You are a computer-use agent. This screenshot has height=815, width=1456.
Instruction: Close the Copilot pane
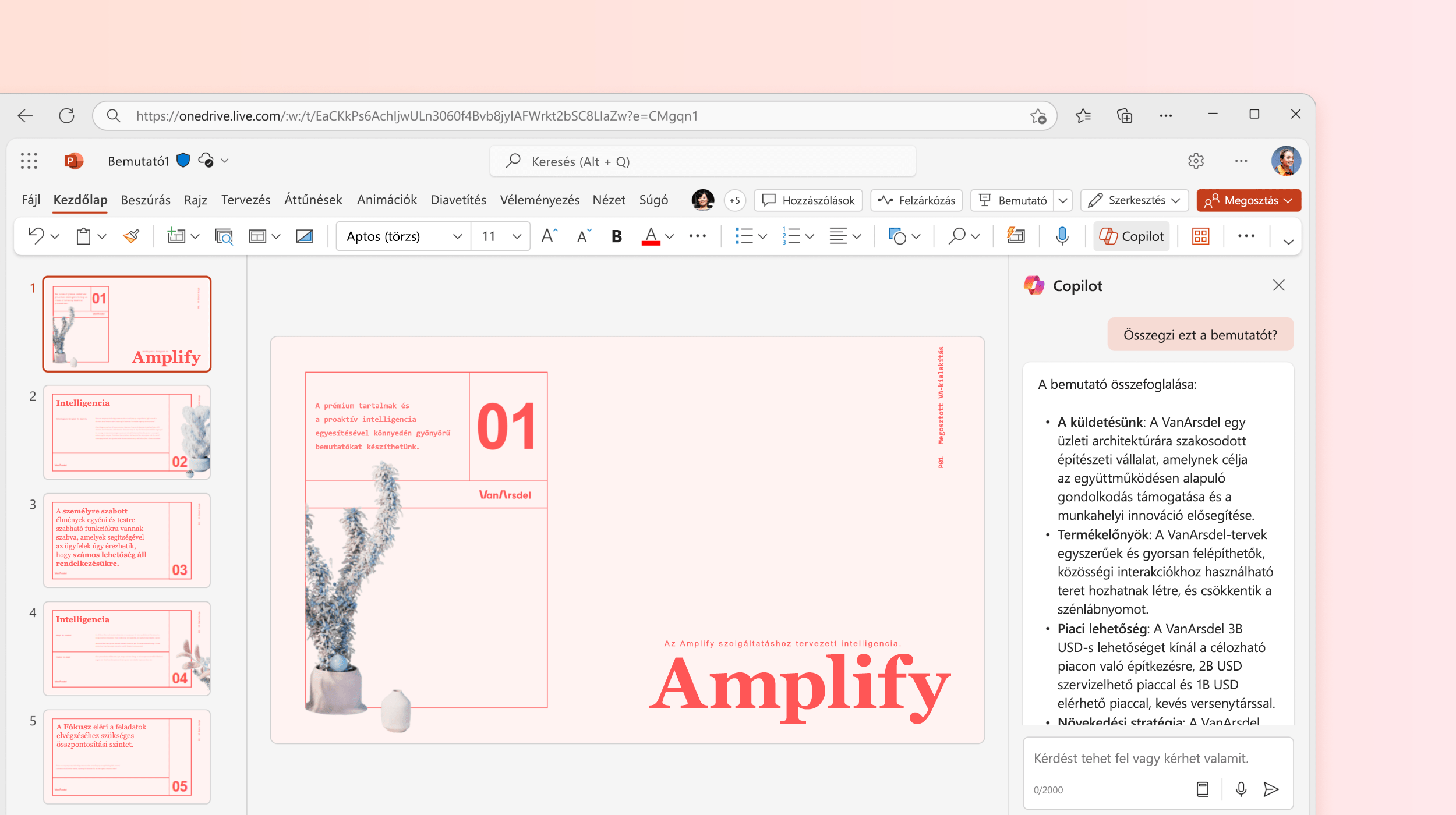pyautogui.click(x=1278, y=285)
